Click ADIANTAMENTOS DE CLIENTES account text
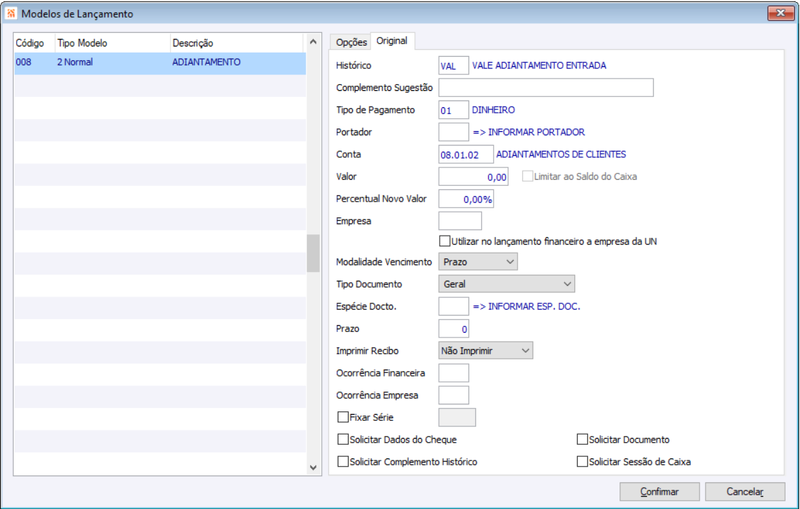Image resolution: width=800 pixels, height=509 pixels. 561,155
